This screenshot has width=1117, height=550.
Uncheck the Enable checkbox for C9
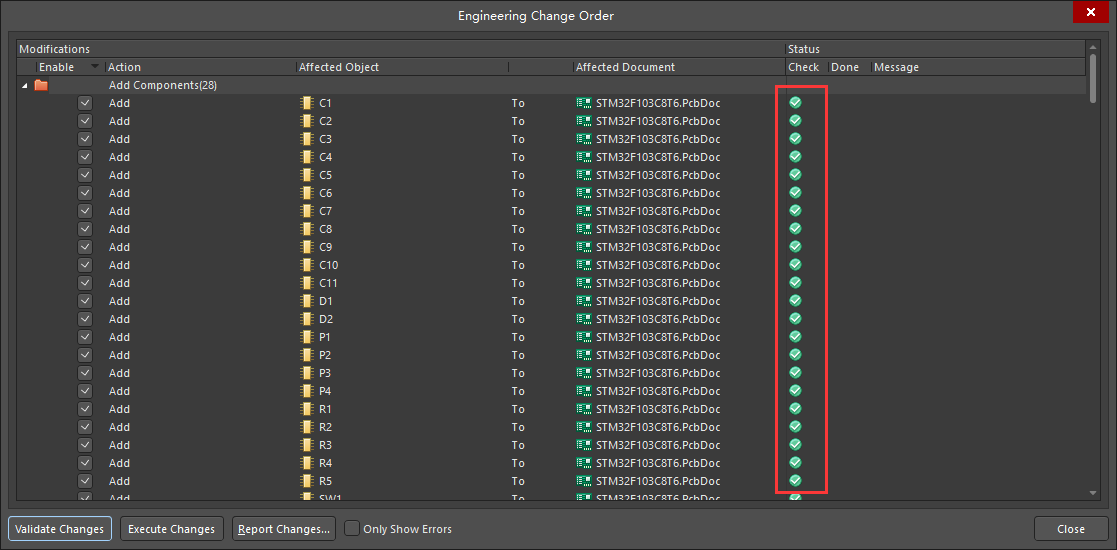pos(85,247)
